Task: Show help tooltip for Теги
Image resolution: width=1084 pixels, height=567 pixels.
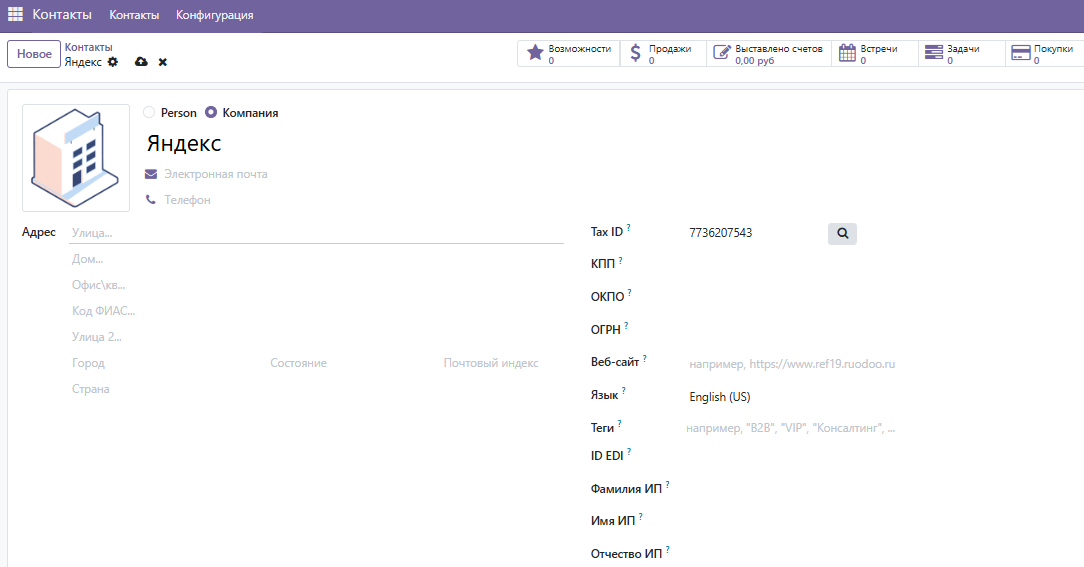Action: click(619, 424)
